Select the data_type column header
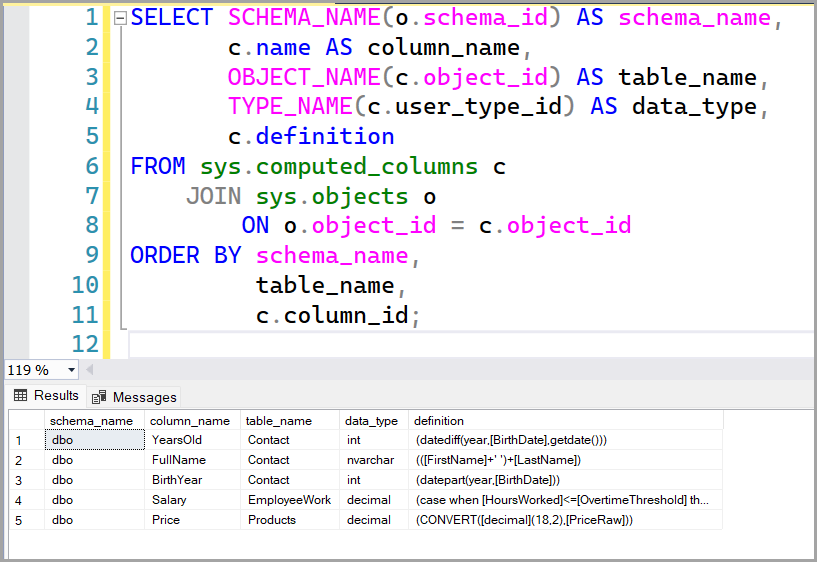Screen dimensions: 817x562 [374, 420]
